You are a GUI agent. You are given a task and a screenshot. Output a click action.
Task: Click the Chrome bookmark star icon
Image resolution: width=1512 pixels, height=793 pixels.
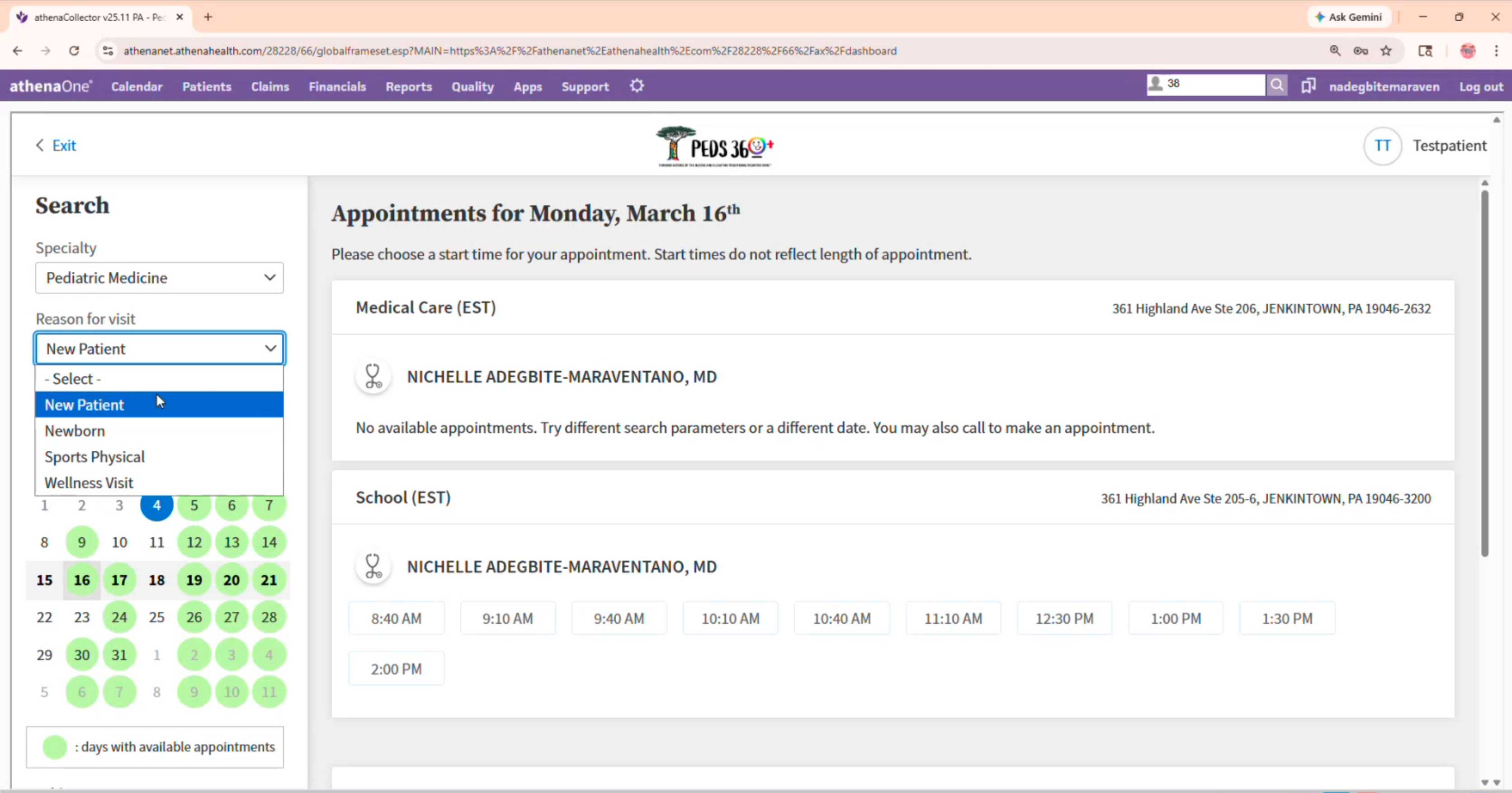pyautogui.click(x=1386, y=51)
